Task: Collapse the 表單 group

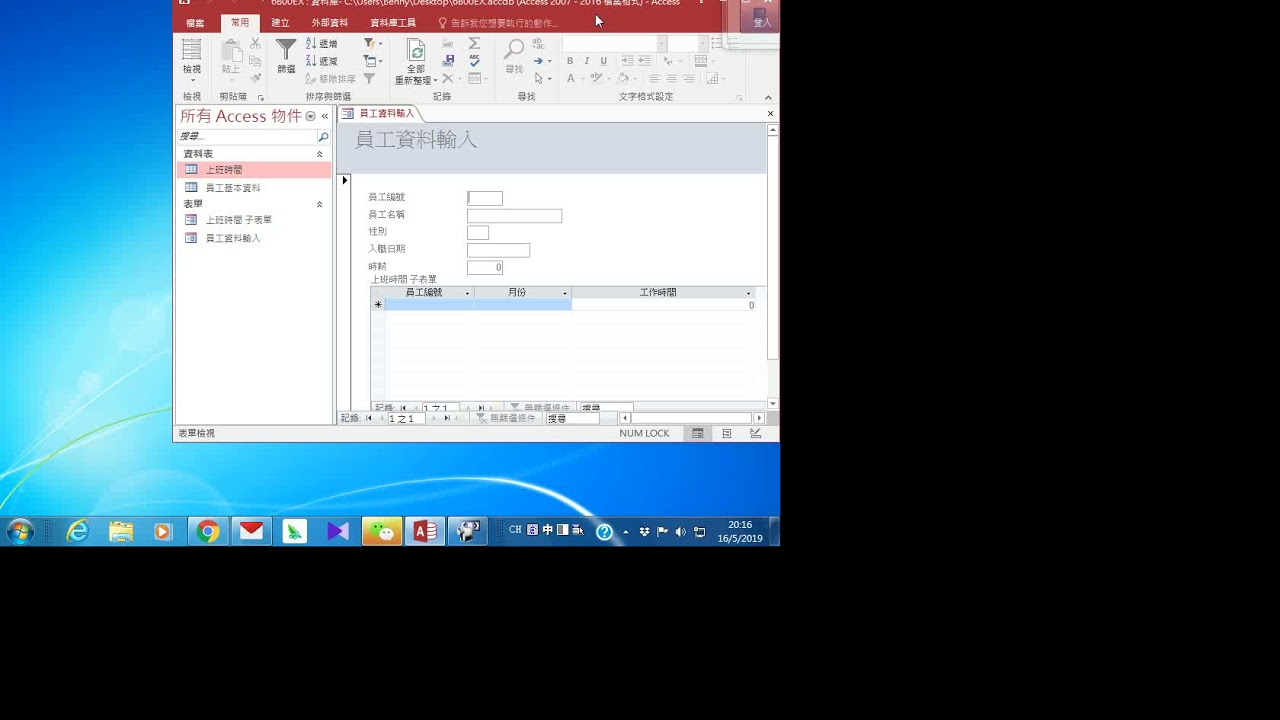Action: pyautogui.click(x=320, y=204)
